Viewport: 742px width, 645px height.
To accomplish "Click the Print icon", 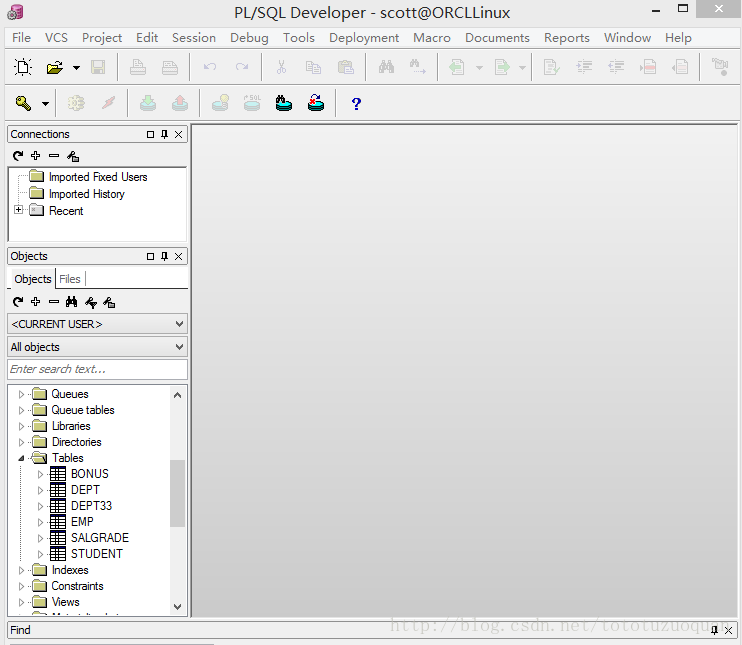I will [x=138, y=68].
